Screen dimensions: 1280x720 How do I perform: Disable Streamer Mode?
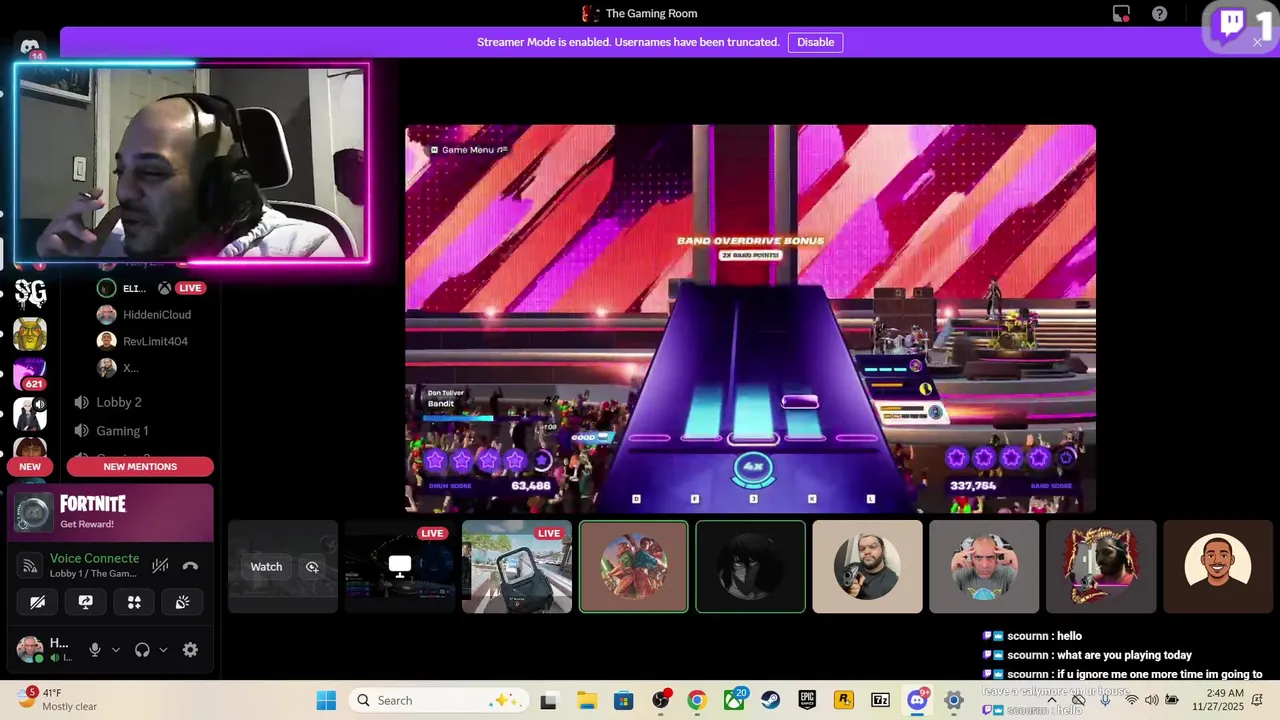click(x=815, y=42)
